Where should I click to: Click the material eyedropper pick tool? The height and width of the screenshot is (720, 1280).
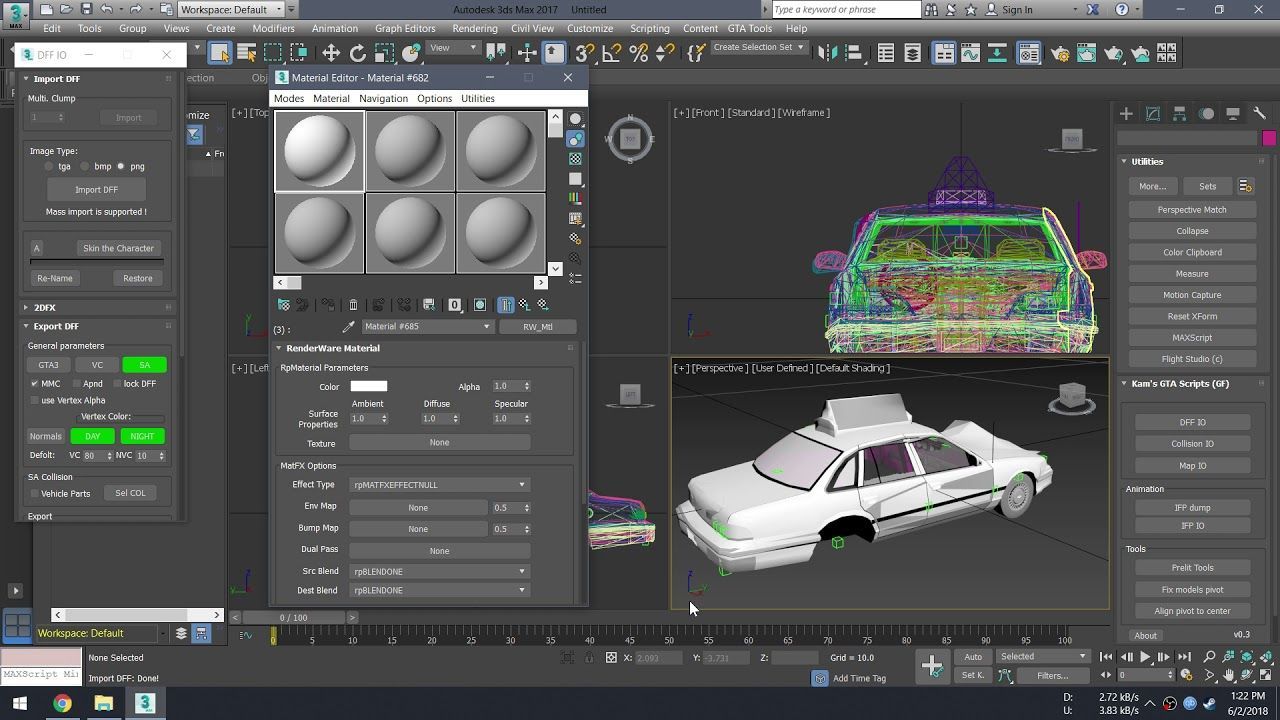(x=348, y=327)
